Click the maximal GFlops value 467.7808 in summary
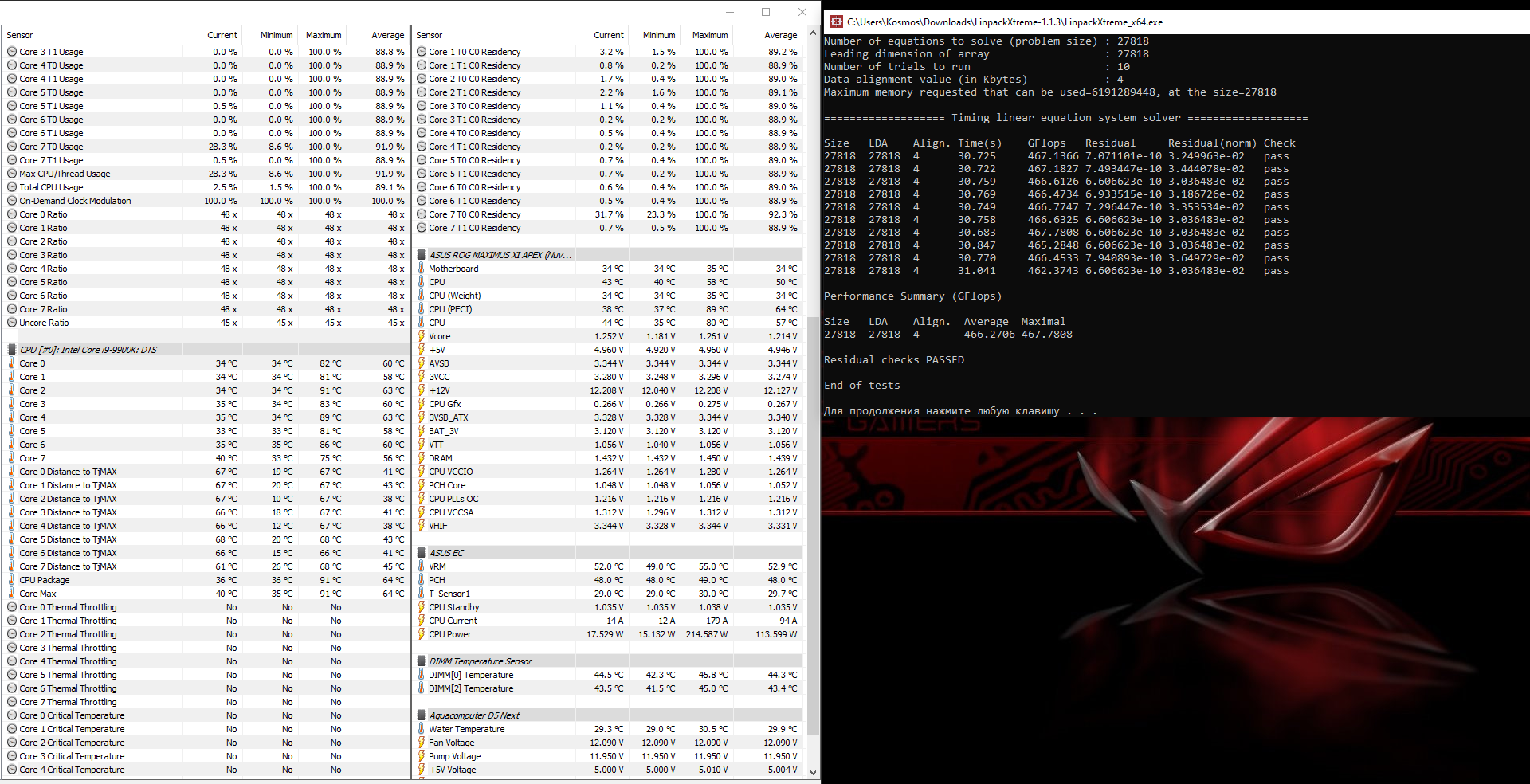 1047,335
